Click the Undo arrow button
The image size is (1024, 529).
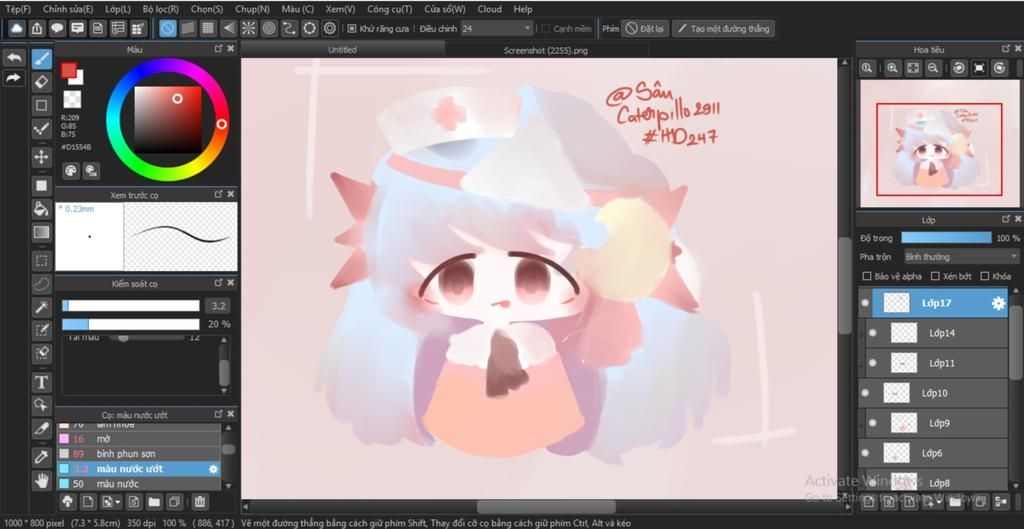click(x=14, y=57)
